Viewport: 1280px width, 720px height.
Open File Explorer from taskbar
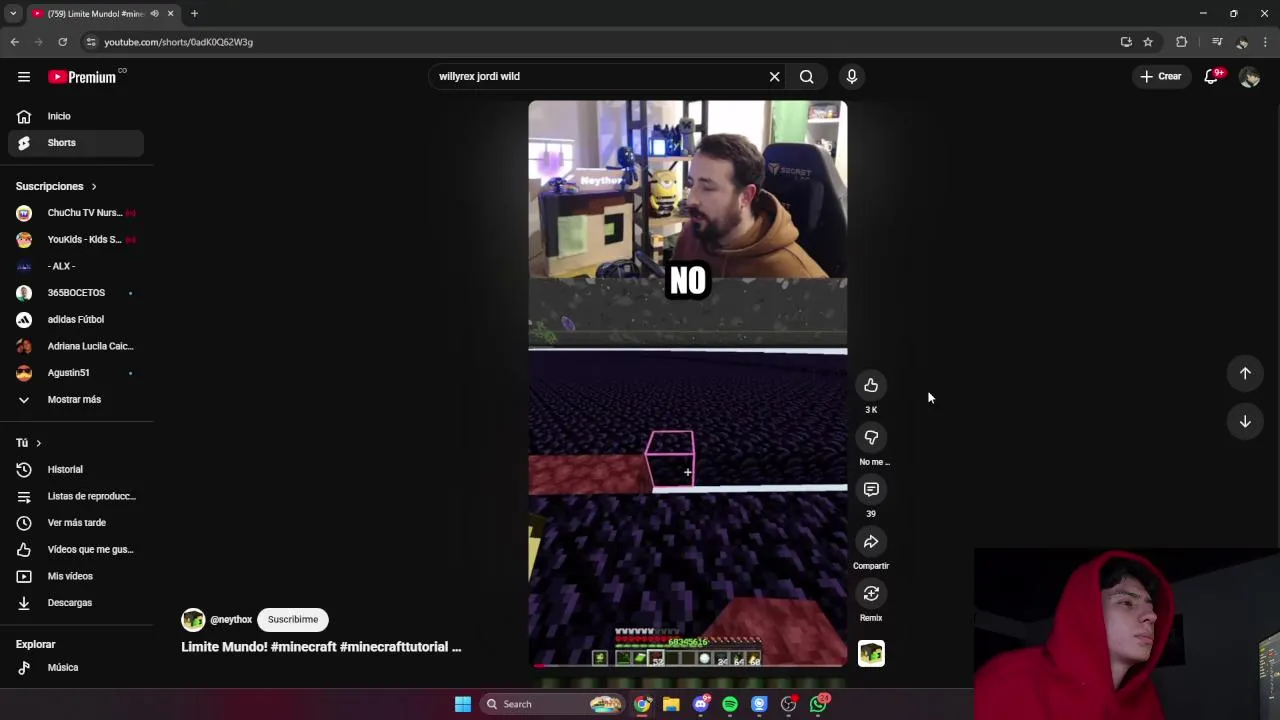671,704
